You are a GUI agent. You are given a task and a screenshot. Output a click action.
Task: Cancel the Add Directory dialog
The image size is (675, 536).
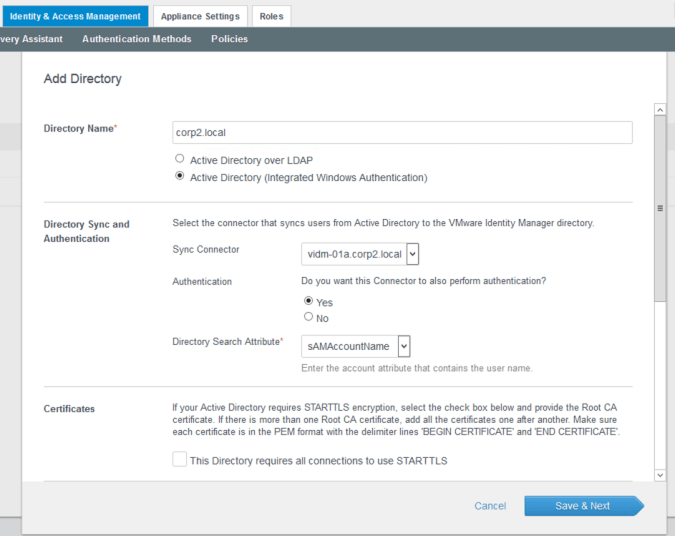click(490, 506)
